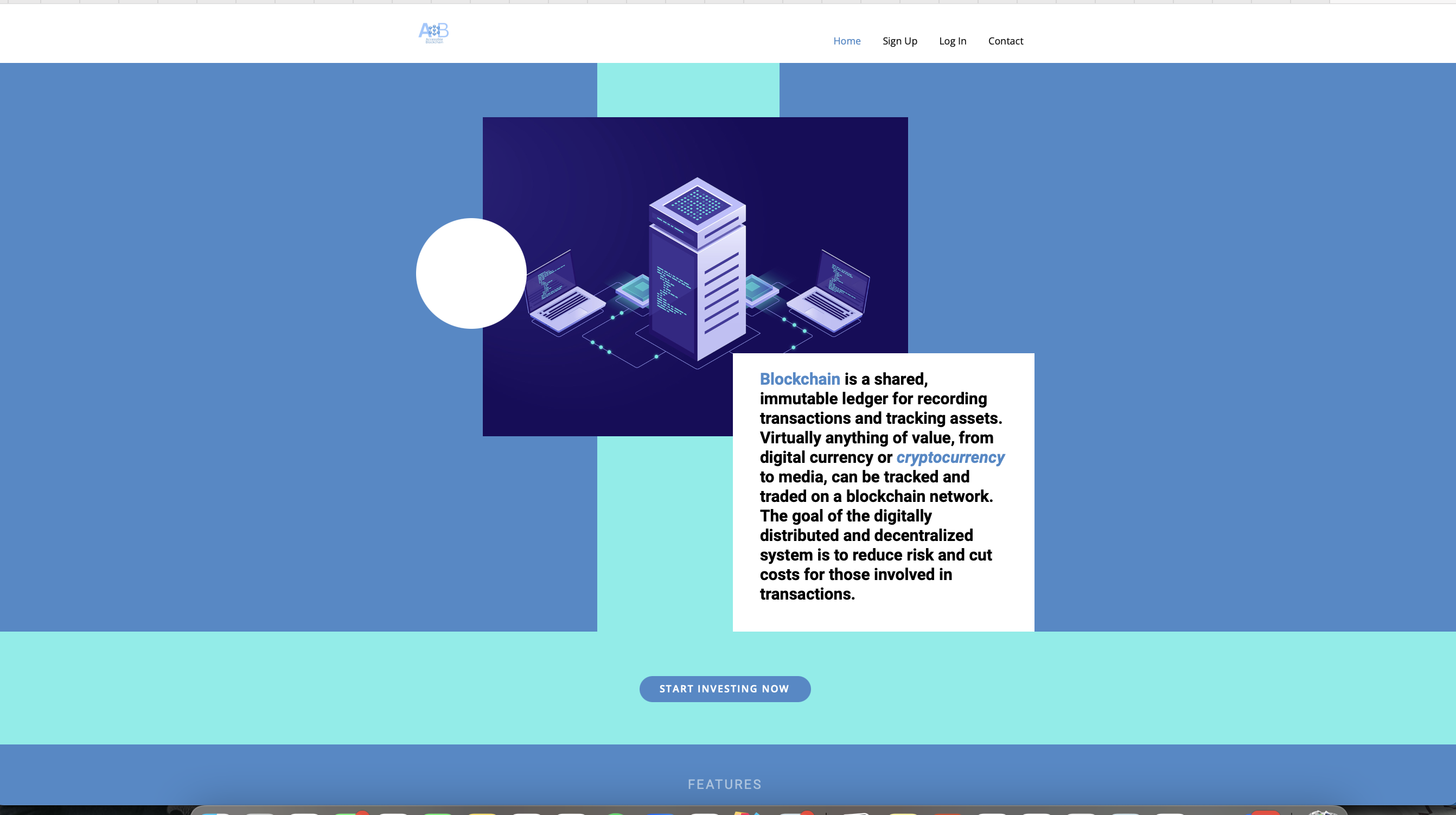Click the AB Accessible Blockchain logo
Viewport: 1456px width, 815px height.
pos(433,33)
